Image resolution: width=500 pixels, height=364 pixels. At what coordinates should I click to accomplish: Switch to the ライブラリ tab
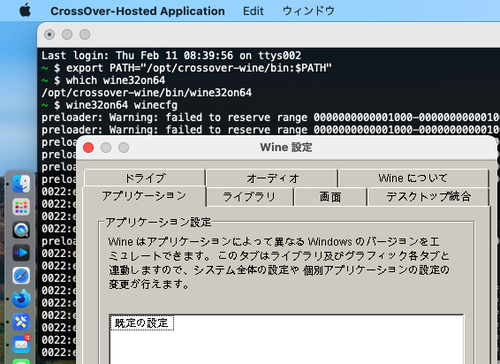pos(250,197)
